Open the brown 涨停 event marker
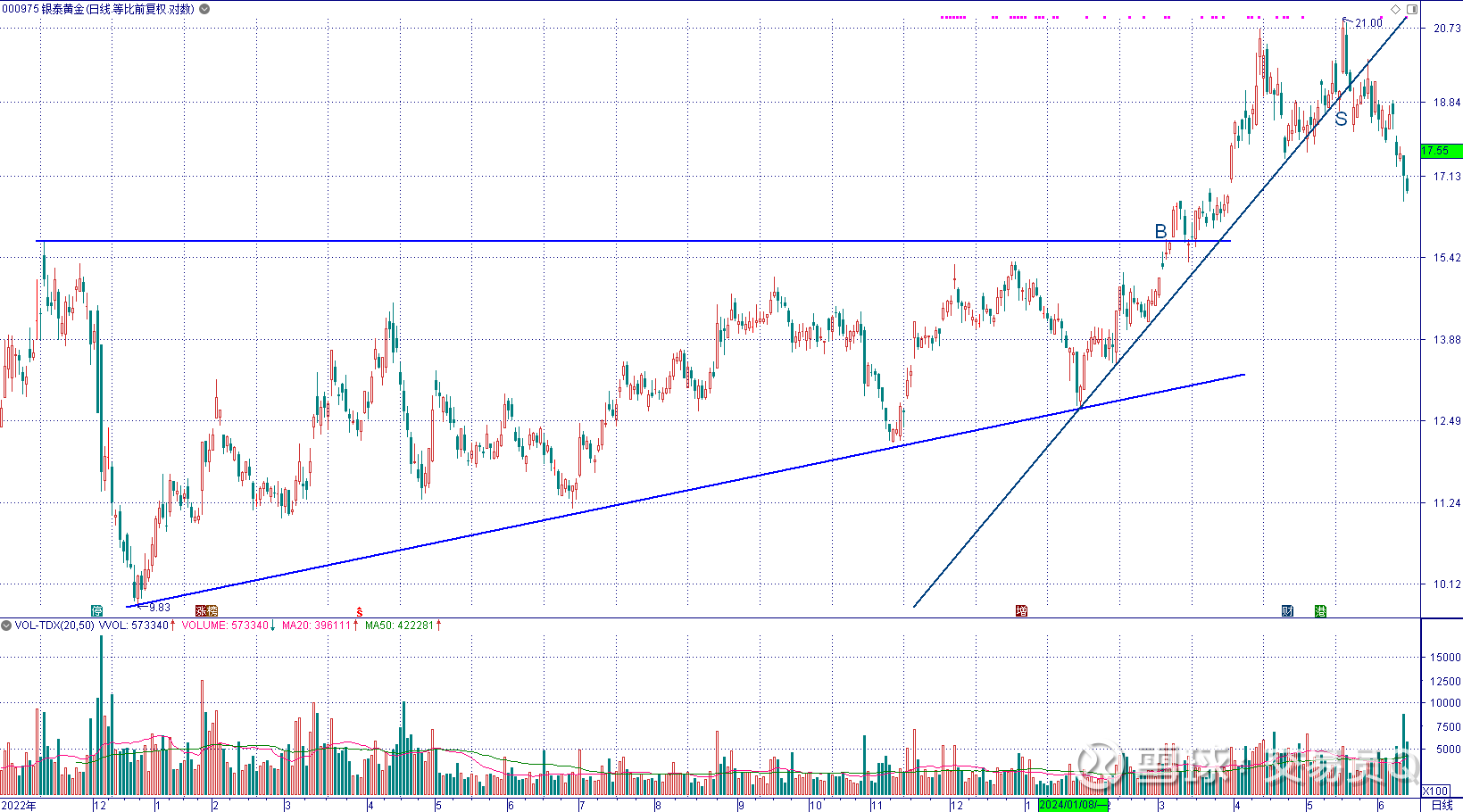 (206, 610)
